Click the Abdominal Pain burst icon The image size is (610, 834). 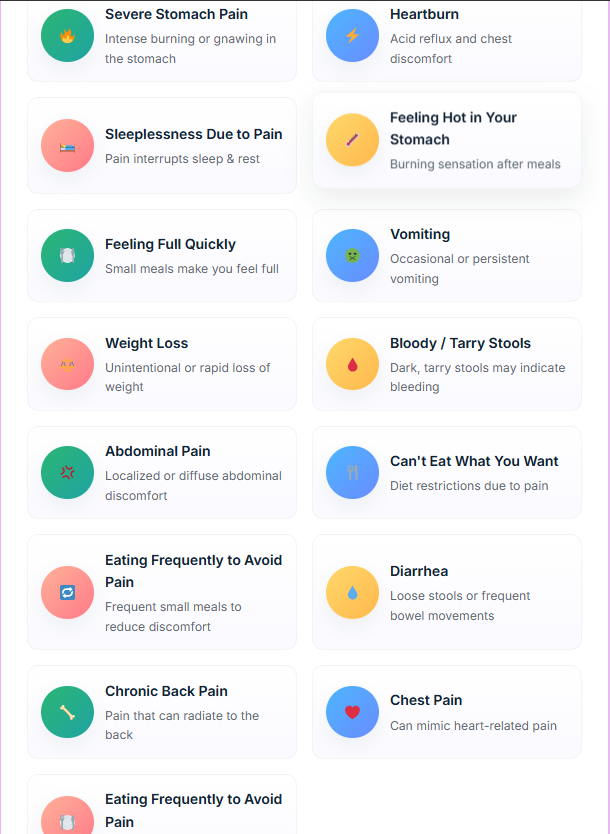67,473
